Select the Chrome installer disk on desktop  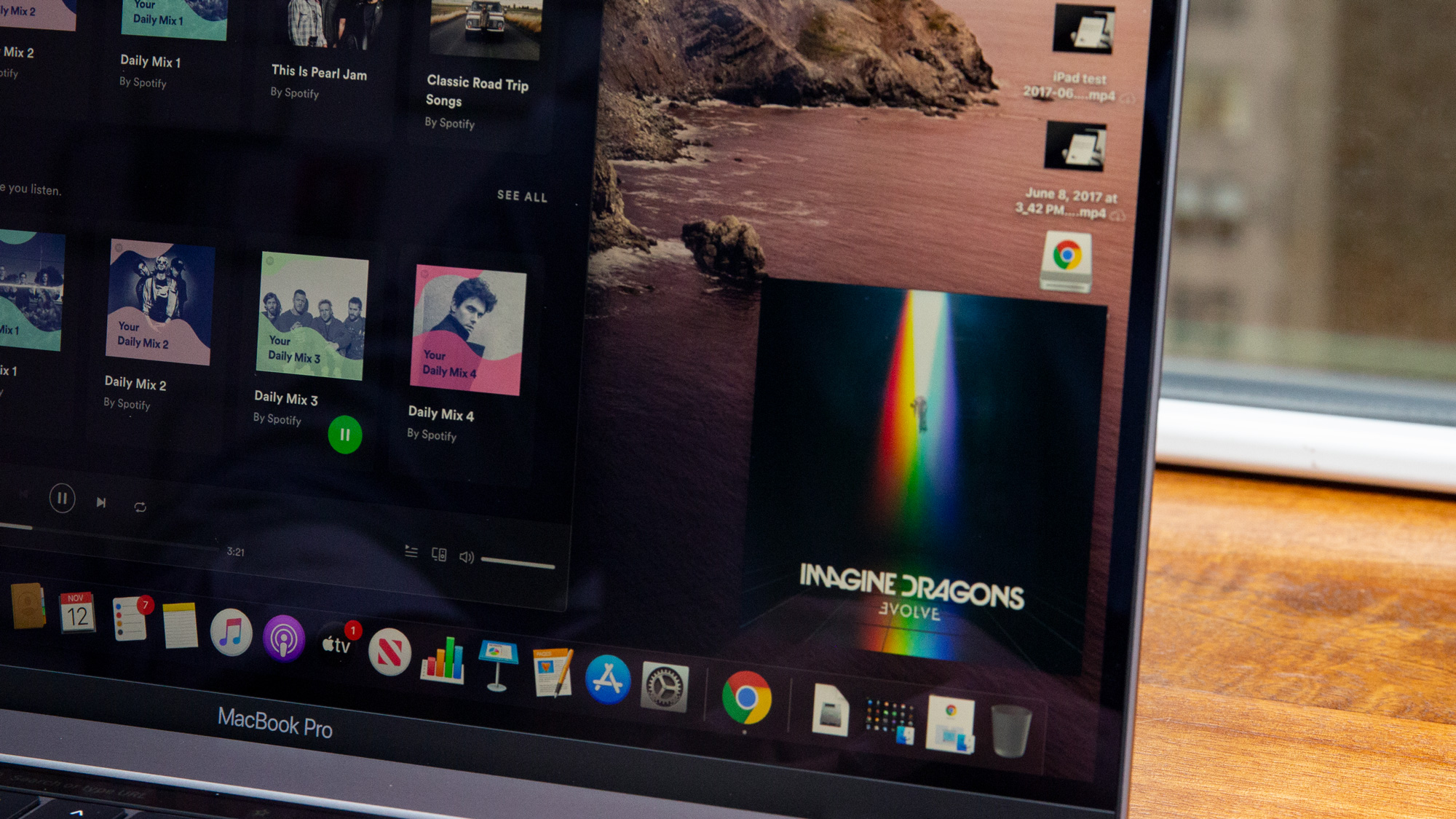(1067, 262)
